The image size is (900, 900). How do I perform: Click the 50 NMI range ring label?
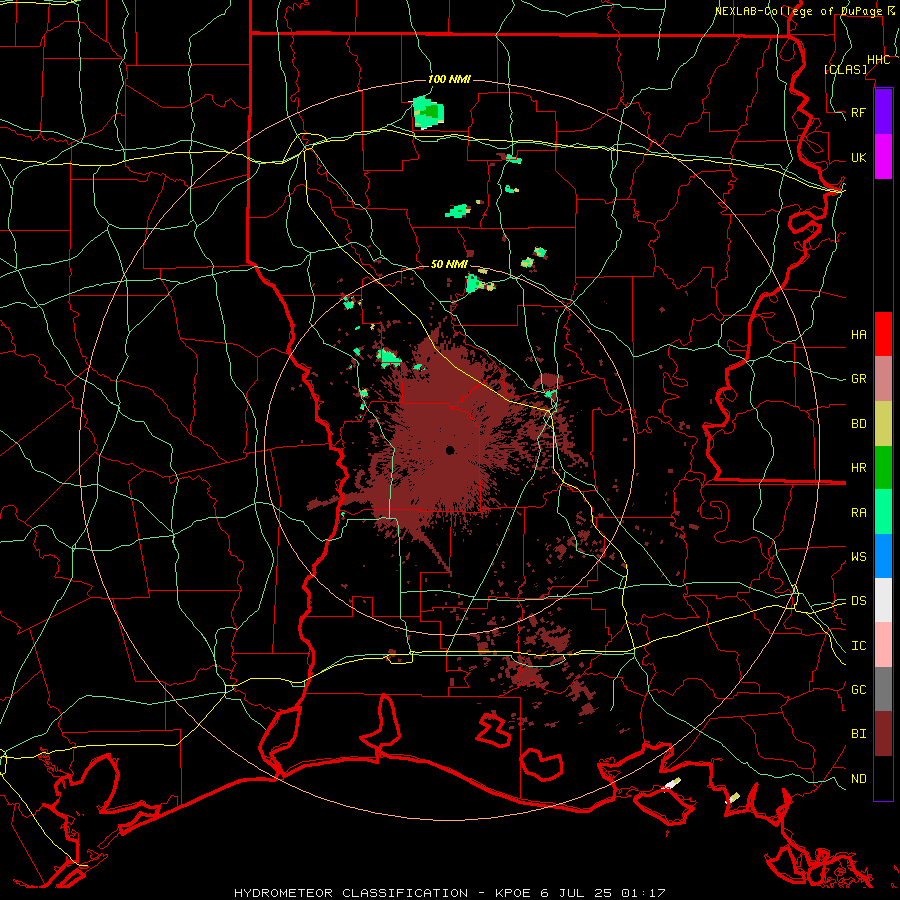[x=449, y=264]
